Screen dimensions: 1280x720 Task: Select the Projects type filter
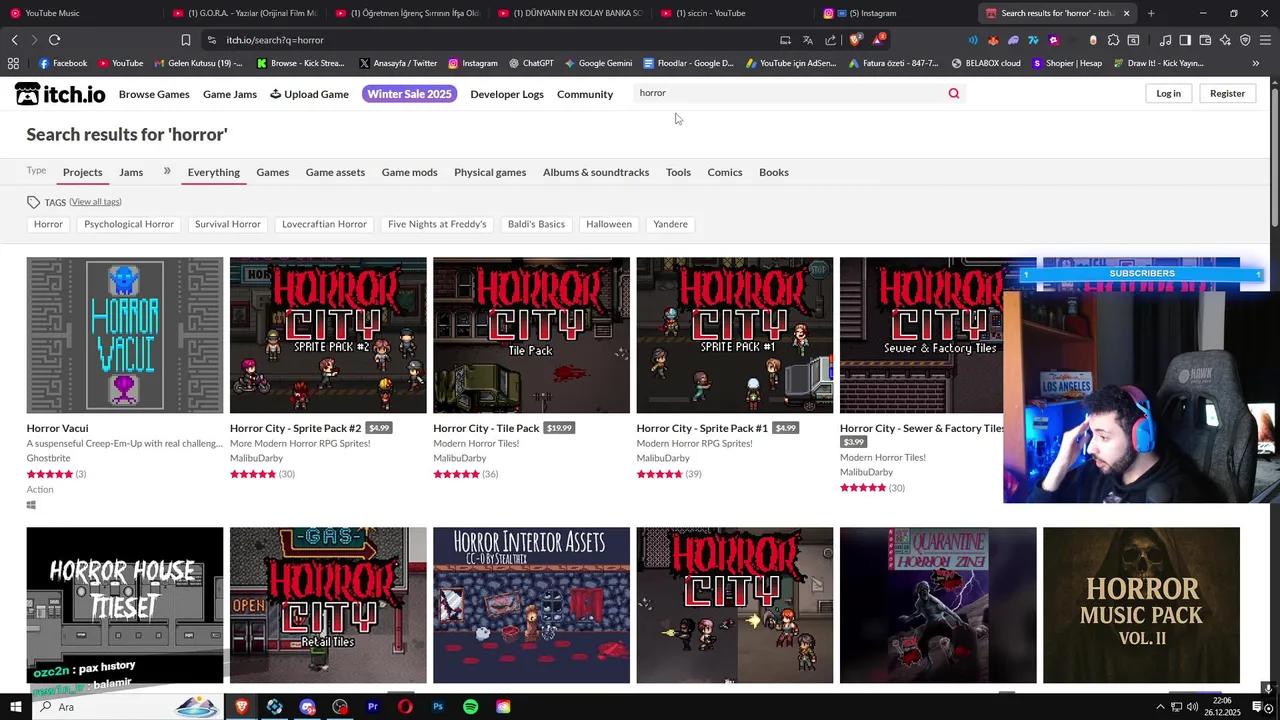[82, 172]
